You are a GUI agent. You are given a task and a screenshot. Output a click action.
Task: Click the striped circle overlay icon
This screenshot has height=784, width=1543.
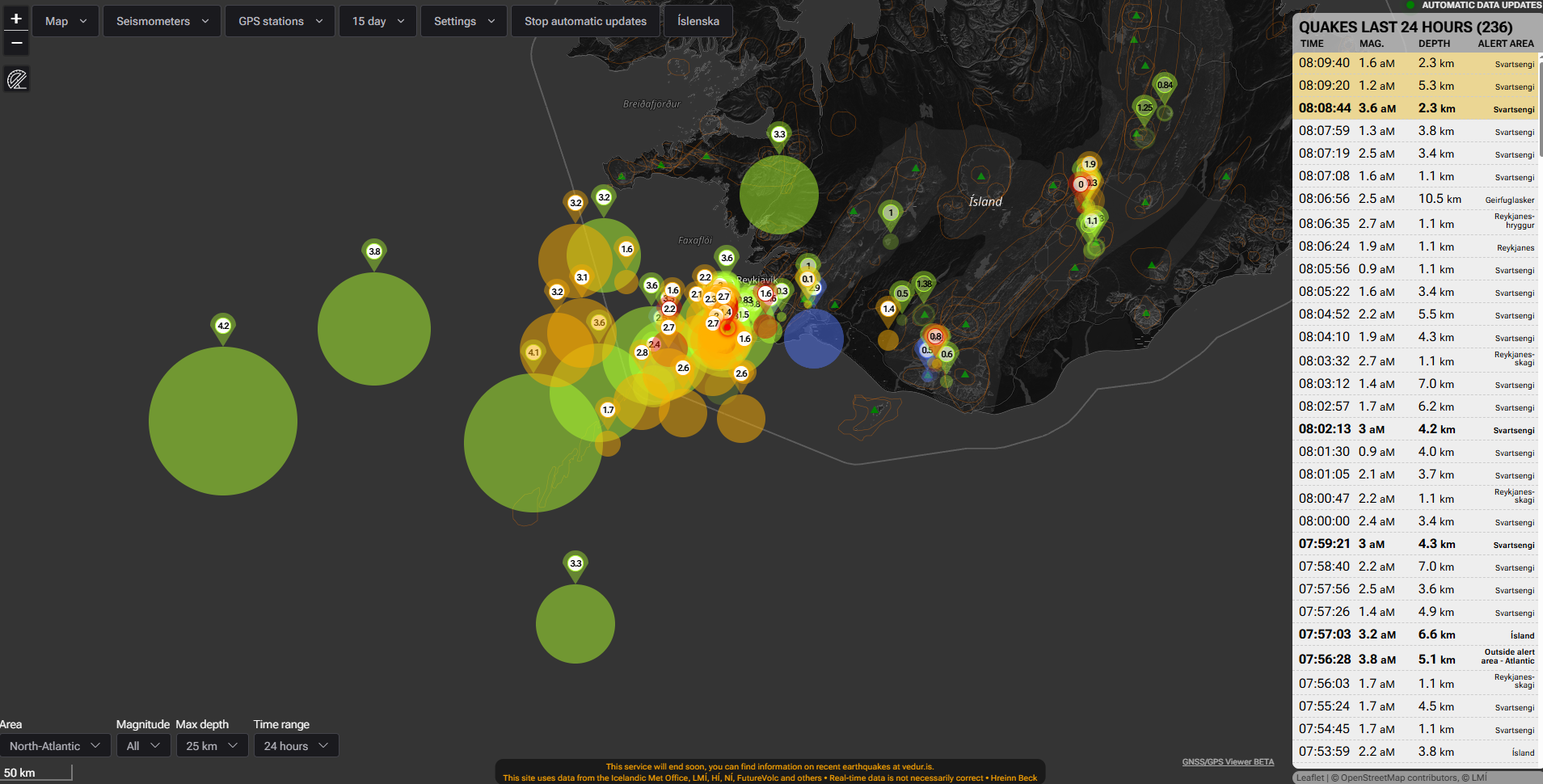17,79
